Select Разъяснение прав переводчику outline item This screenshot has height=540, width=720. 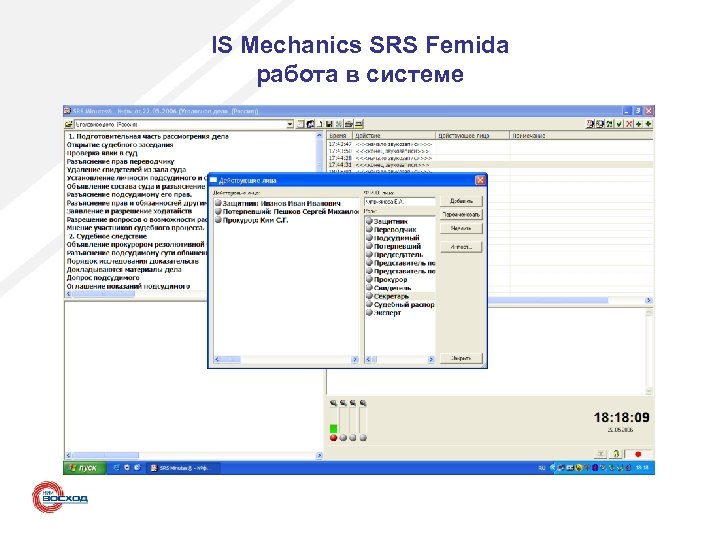coord(120,162)
